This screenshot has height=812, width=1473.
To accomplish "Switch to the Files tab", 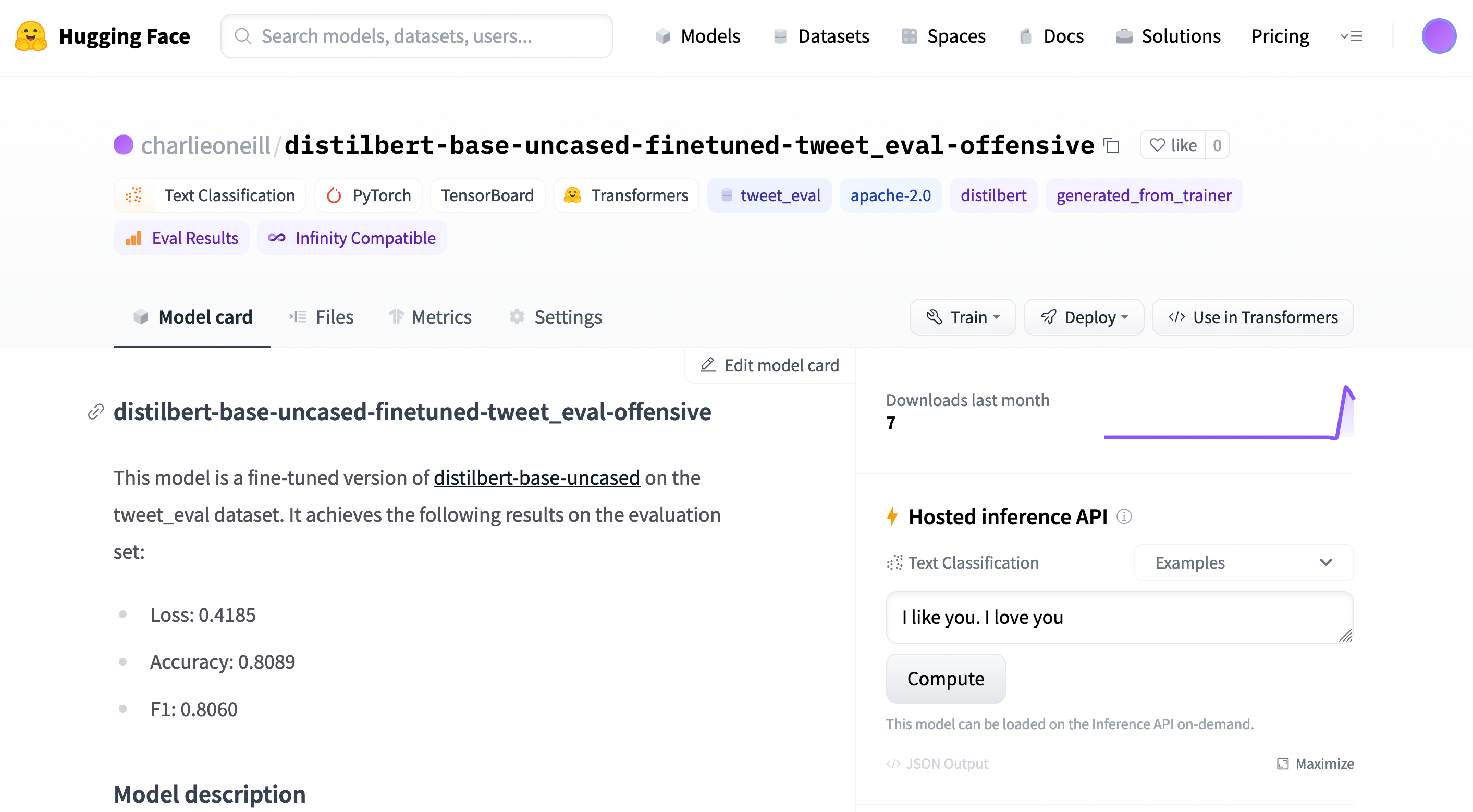I will [x=322, y=317].
